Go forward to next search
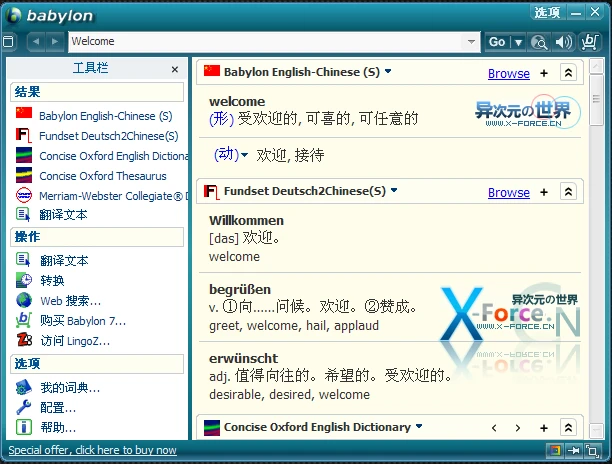The image size is (612, 464). point(55,41)
